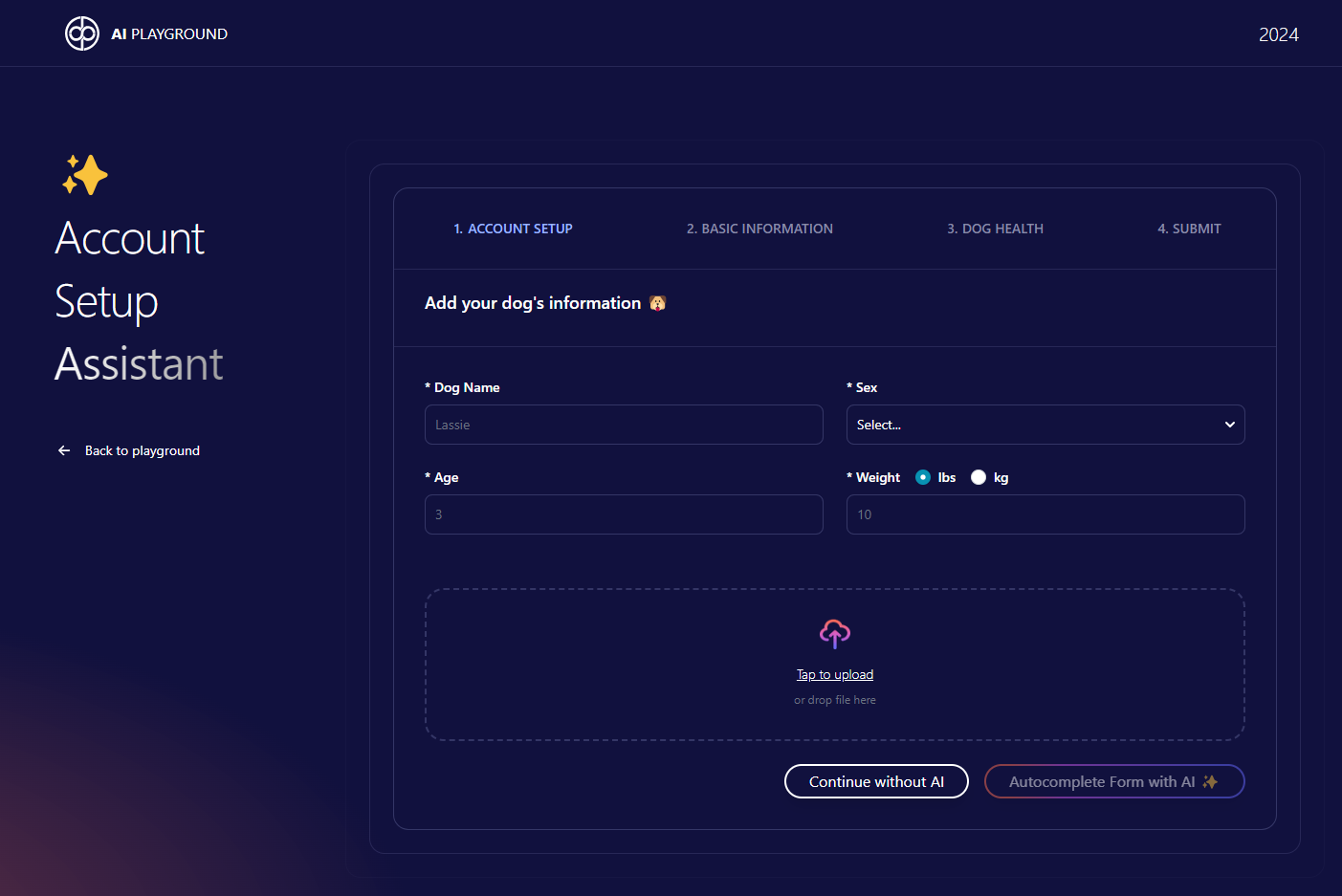Screen dimensions: 1342x896
Task: Click the Age field label
Action: pos(442,477)
